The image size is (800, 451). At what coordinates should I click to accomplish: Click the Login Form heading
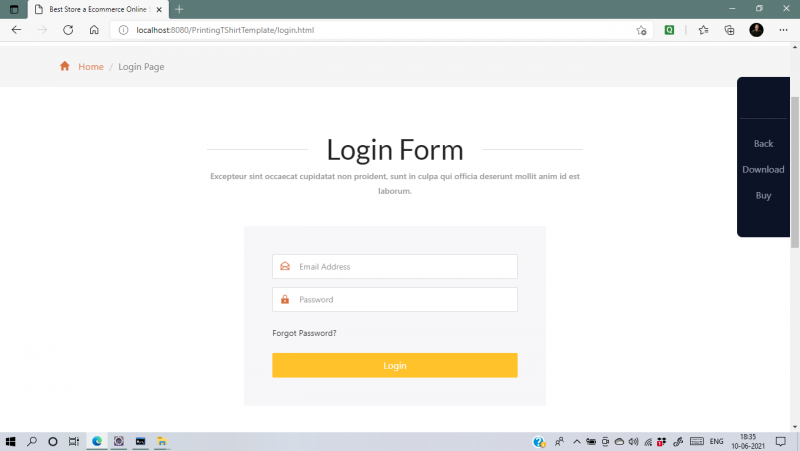click(x=395, y=149)
